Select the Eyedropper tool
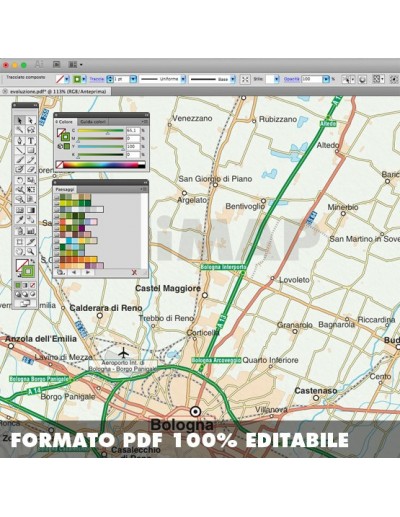Screen dimensions: 400x517 pos(20,220)
